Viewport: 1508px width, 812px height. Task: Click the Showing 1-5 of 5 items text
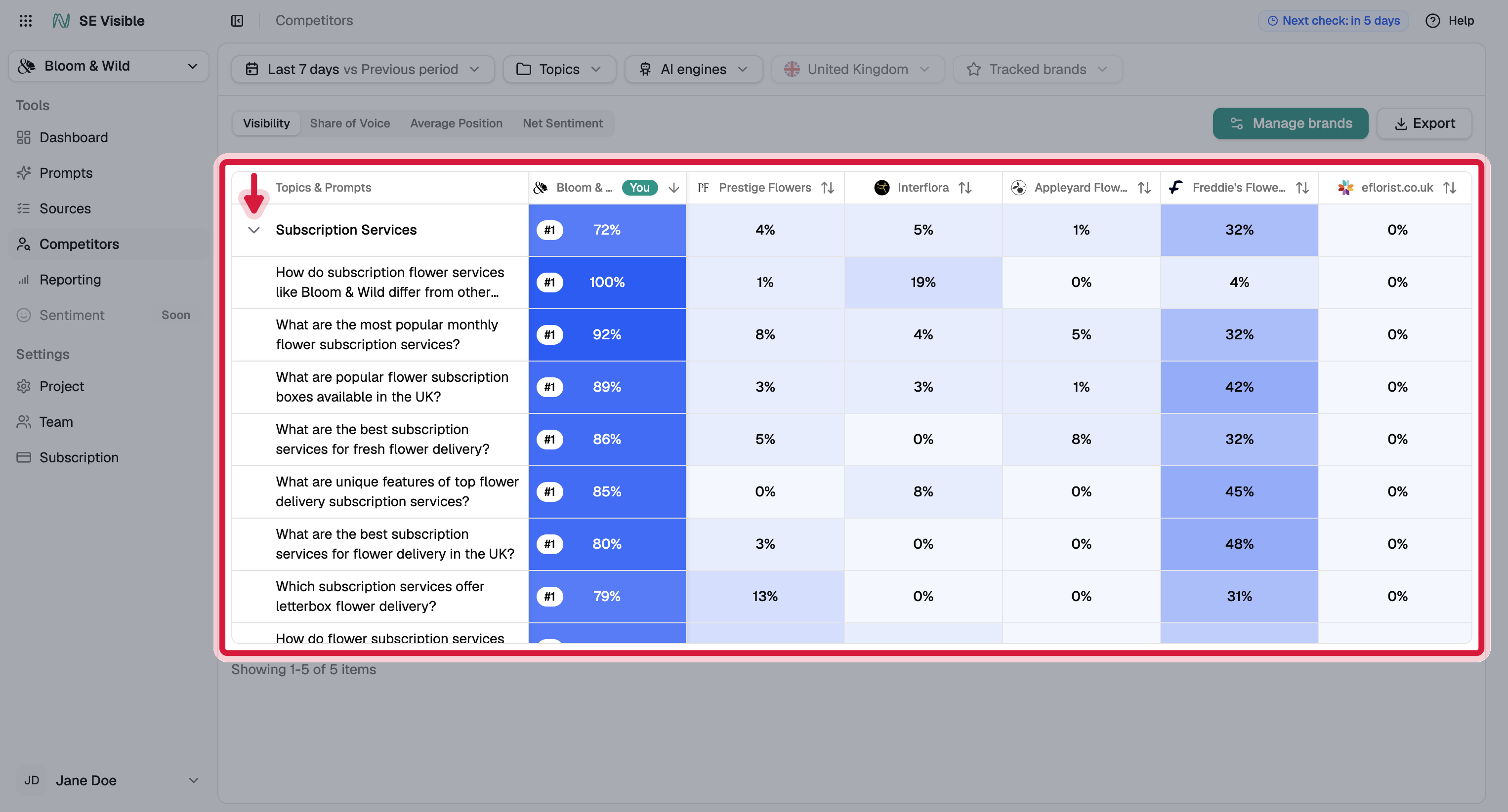pyautogui.click(x=303, y=669)
